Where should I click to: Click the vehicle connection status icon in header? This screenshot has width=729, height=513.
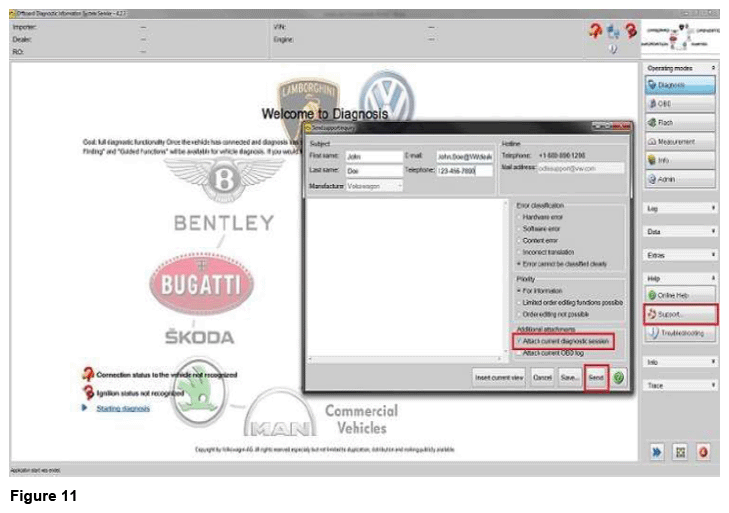pyautogui.click(x=595, y=31)
